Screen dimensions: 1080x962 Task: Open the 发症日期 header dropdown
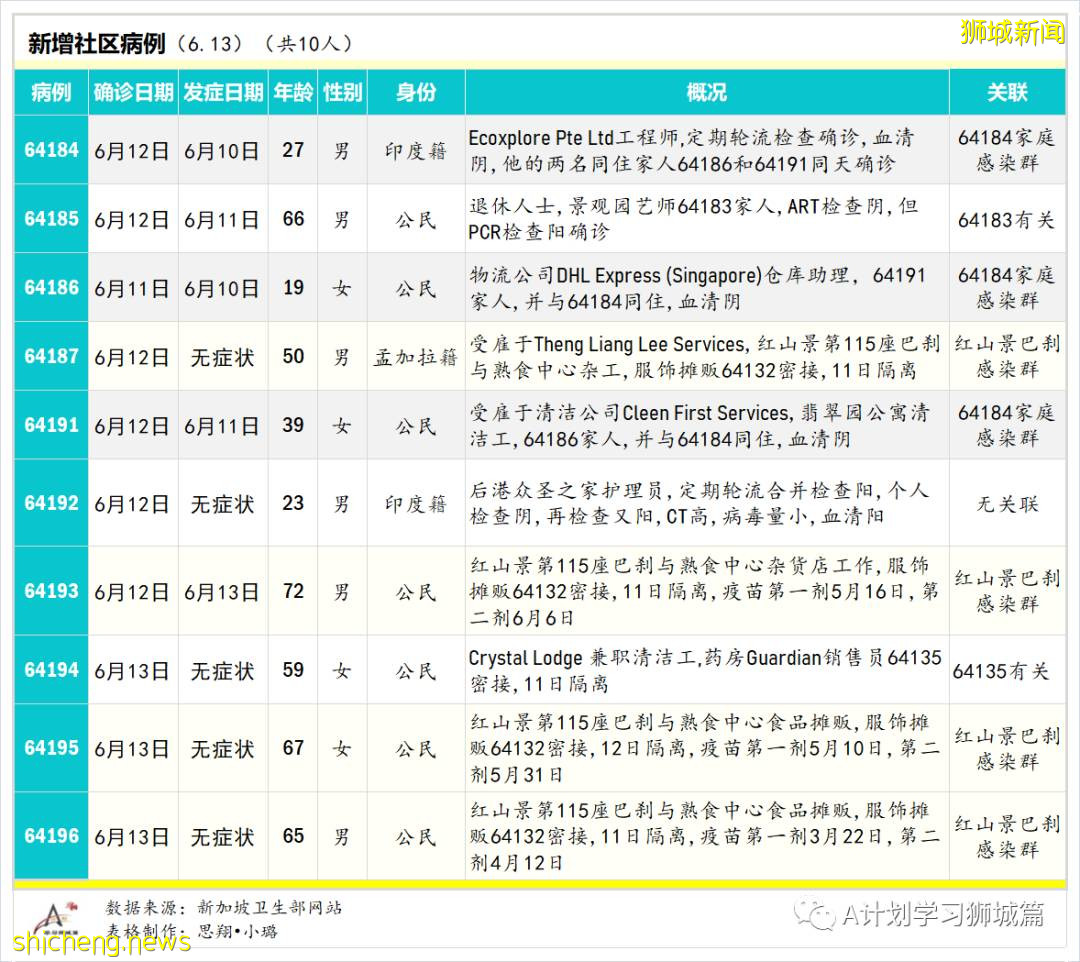pos(221,92)
